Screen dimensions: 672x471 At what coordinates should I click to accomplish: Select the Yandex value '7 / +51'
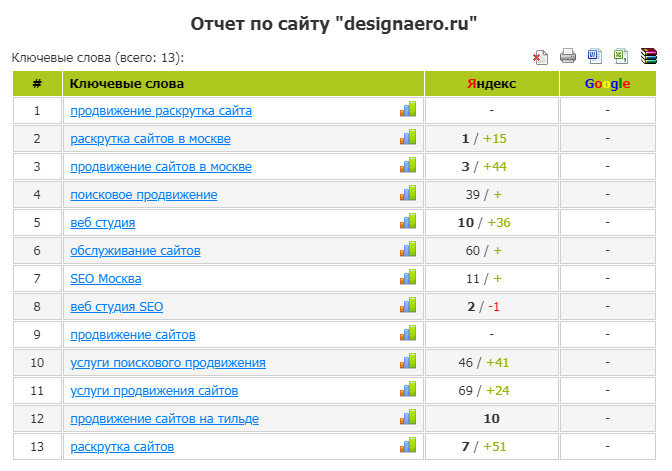484,447
